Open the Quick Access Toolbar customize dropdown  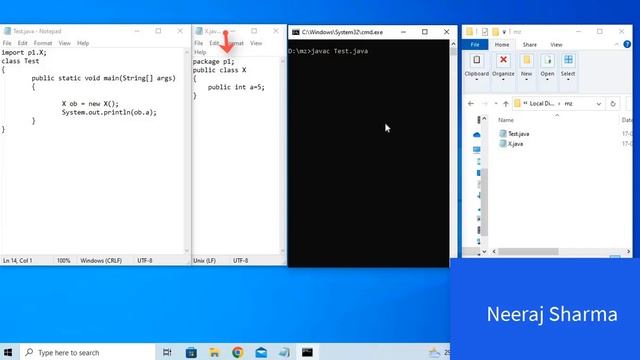click(504, 31)
